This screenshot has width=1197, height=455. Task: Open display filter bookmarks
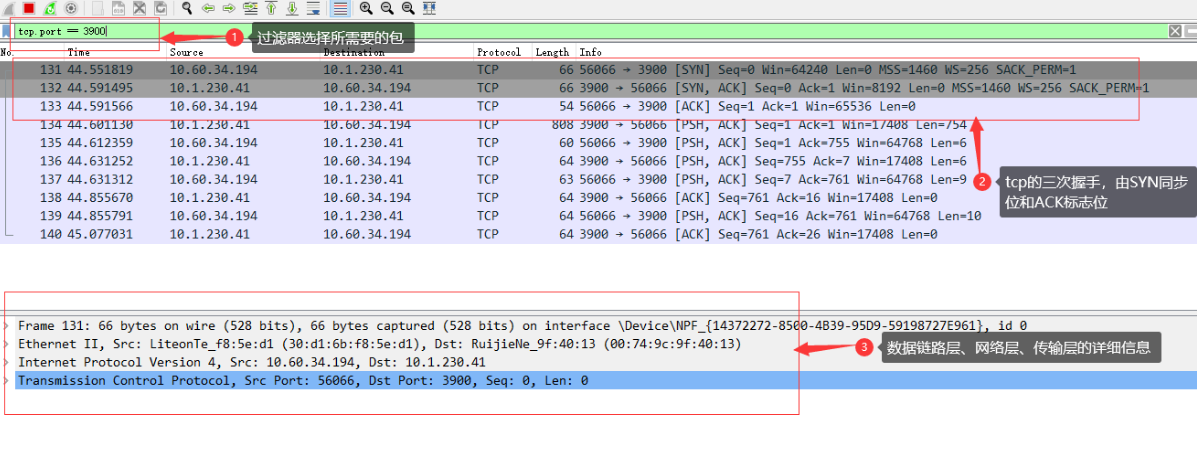(x=5, y=31)
